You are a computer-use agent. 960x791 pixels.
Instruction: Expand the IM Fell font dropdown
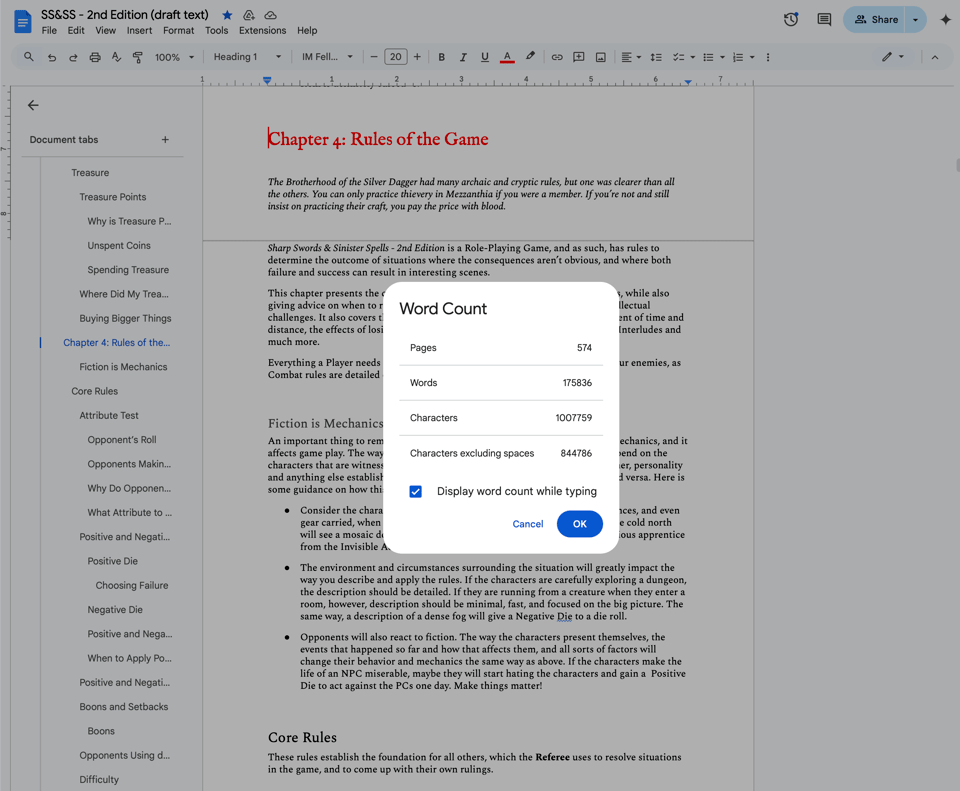[x=327, y=57]
